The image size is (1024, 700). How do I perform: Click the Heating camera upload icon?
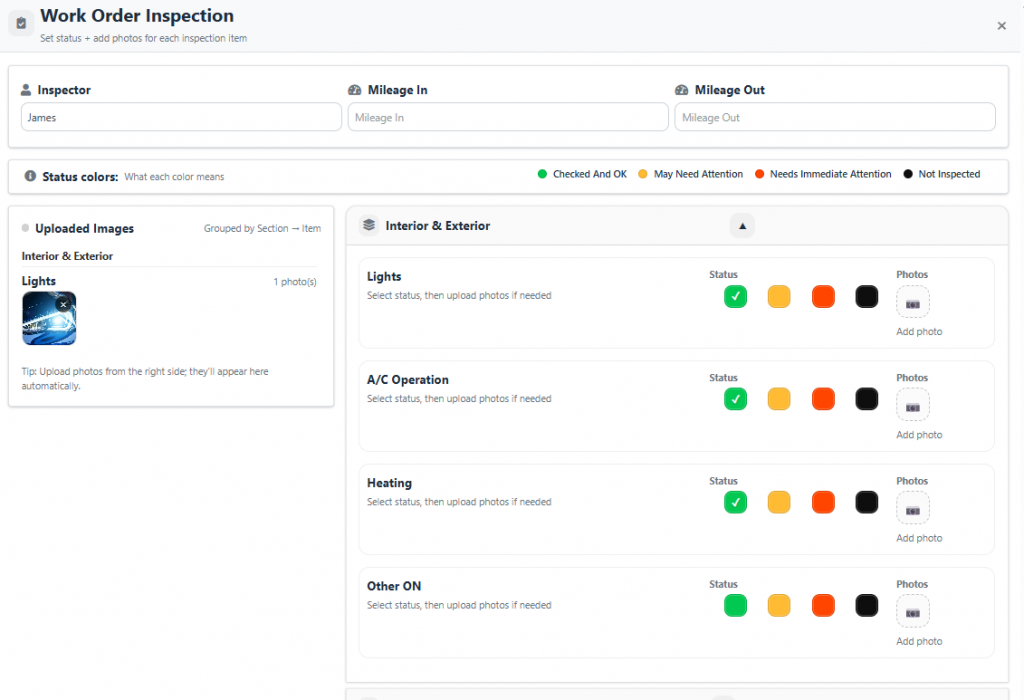pyautogui.click(x=912, y=509)
